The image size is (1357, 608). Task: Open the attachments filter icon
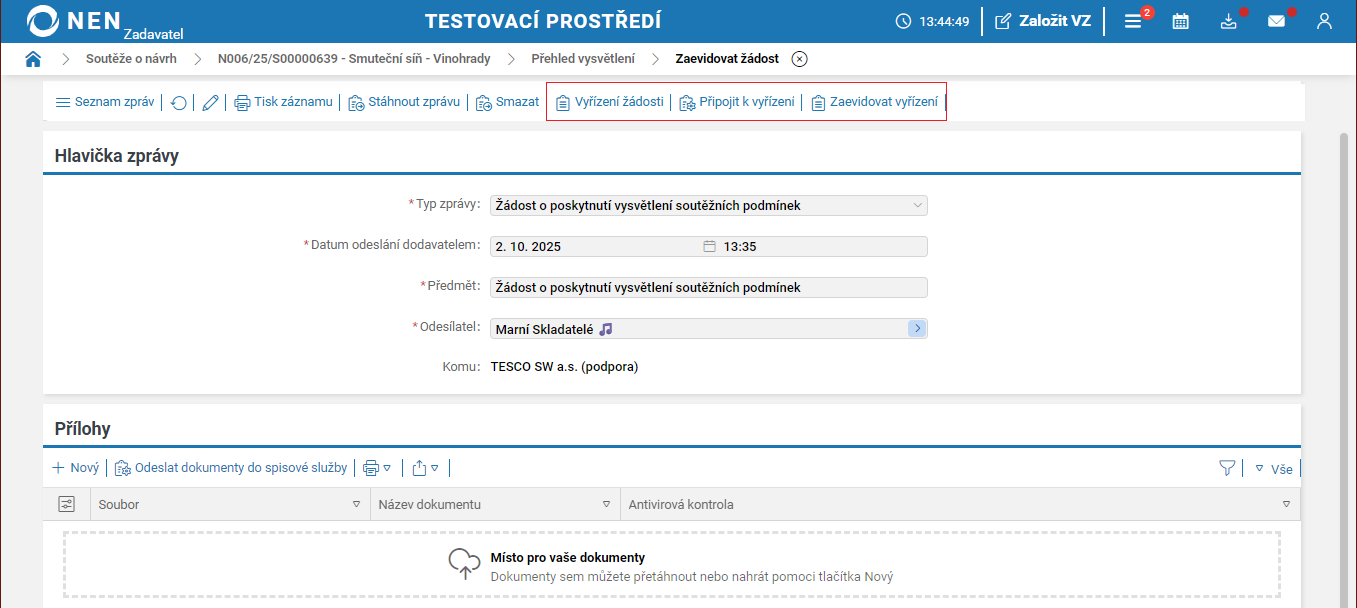click(x=1227, y=467)
